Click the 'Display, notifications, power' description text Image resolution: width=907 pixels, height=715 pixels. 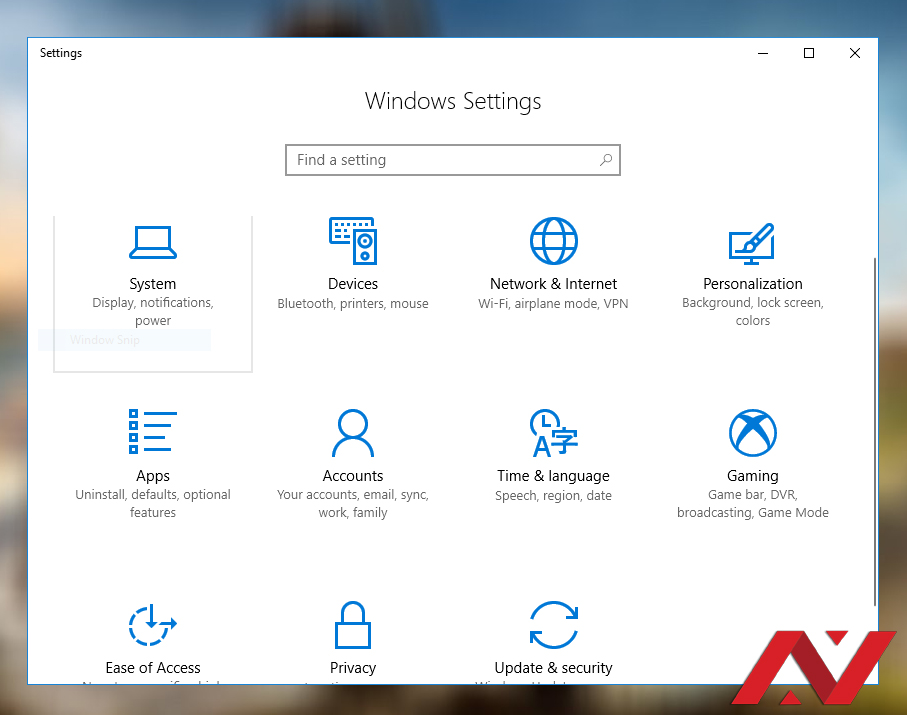point(153,311)
